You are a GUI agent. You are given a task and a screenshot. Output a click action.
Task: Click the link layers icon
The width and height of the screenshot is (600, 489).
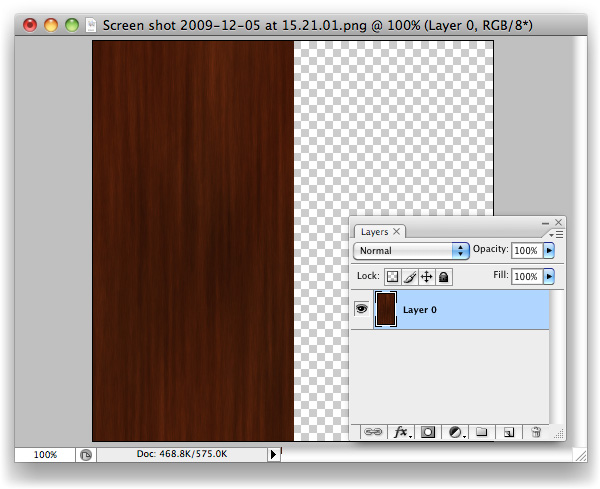pyautogui.click(x=373, y=432)
